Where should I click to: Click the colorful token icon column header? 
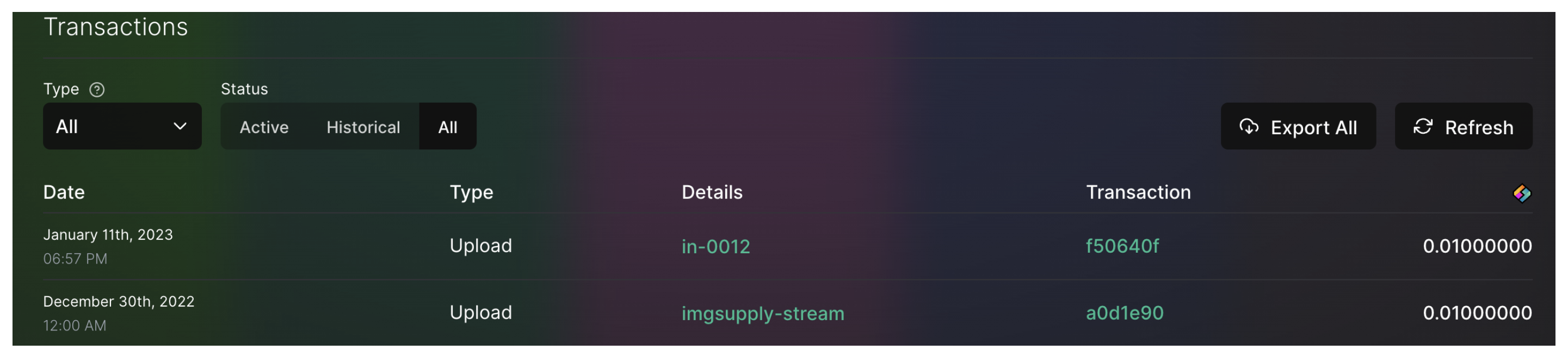[x=1521, y=193]
